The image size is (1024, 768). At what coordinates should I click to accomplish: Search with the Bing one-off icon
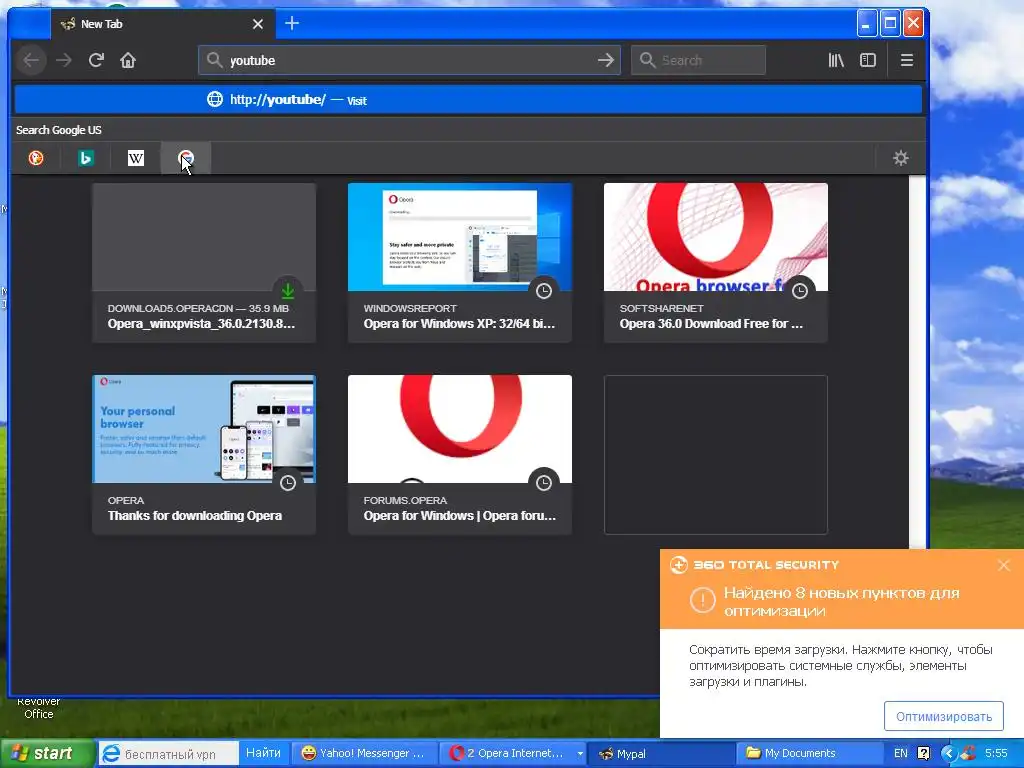86,158
